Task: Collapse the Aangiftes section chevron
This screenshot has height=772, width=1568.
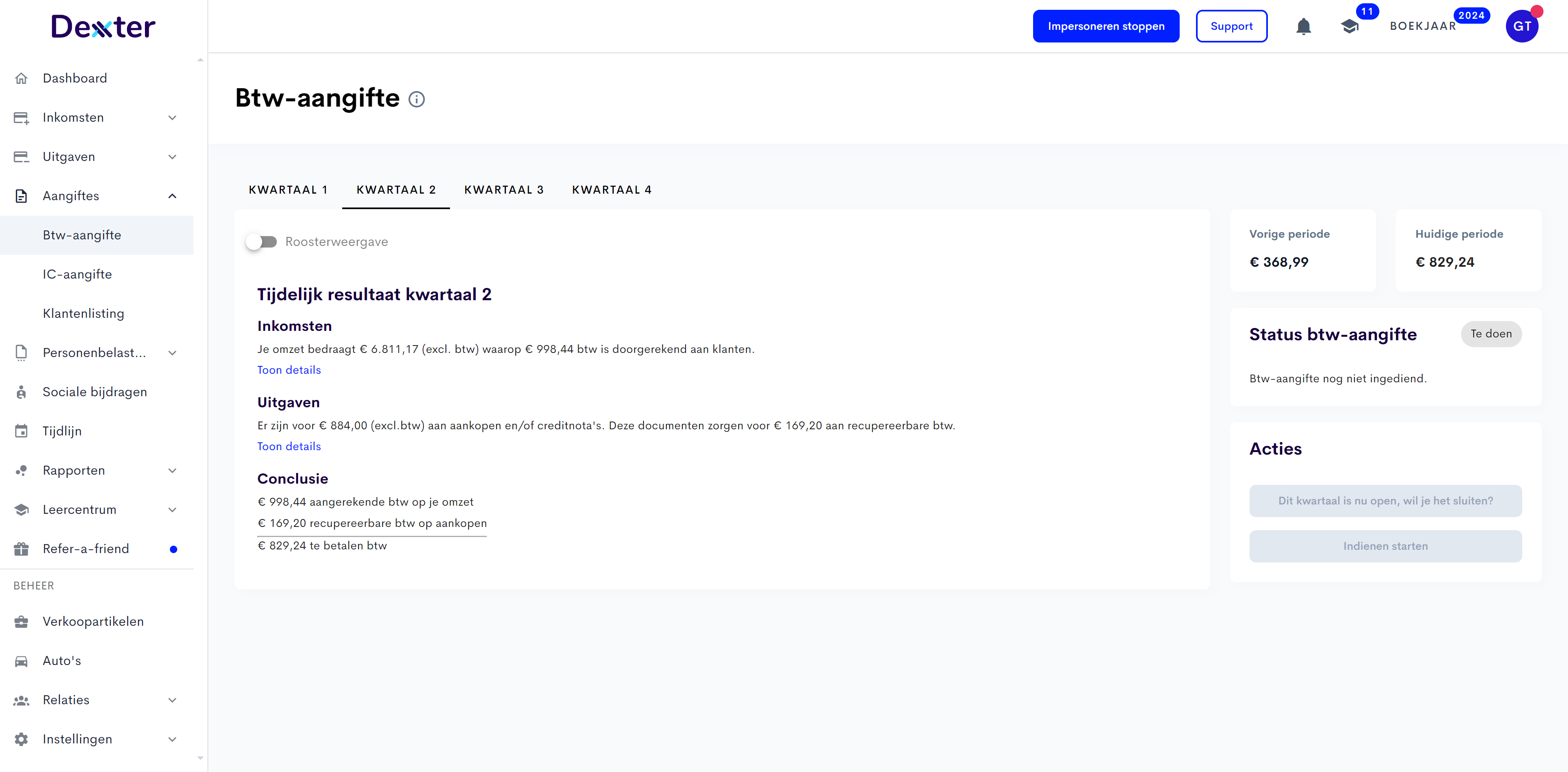Action: tap(172, 196)
